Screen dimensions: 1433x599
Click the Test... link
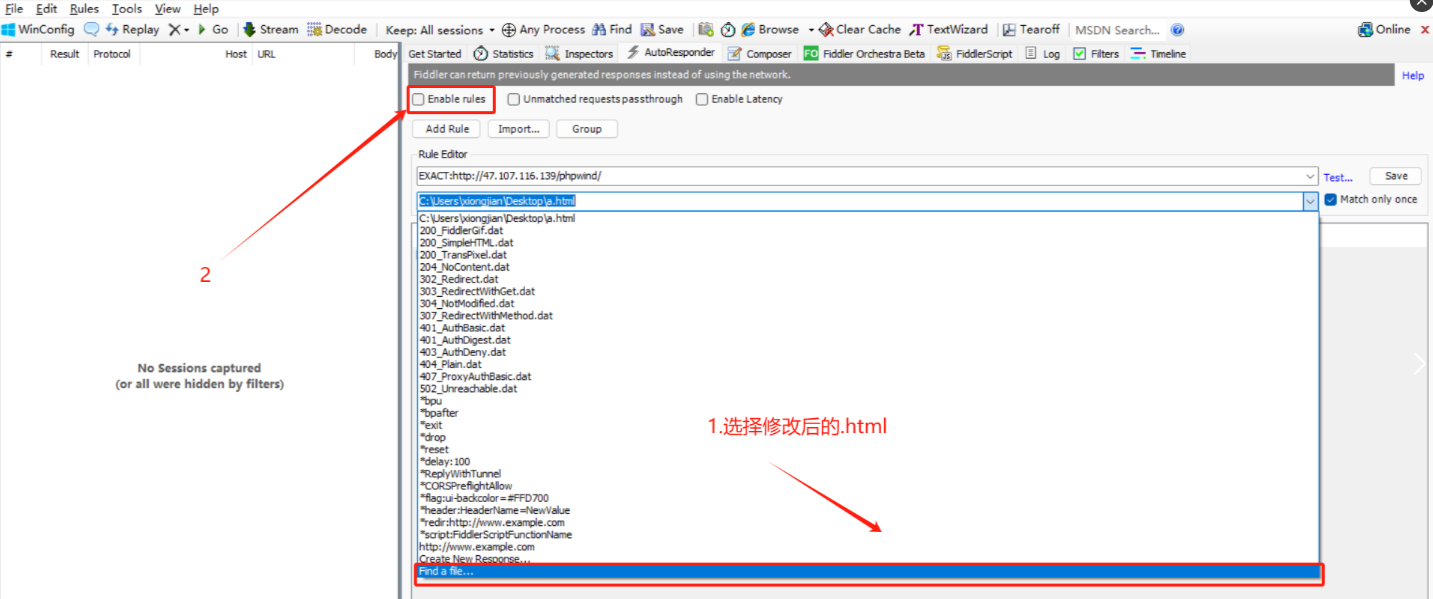(x=1338, y=177)
